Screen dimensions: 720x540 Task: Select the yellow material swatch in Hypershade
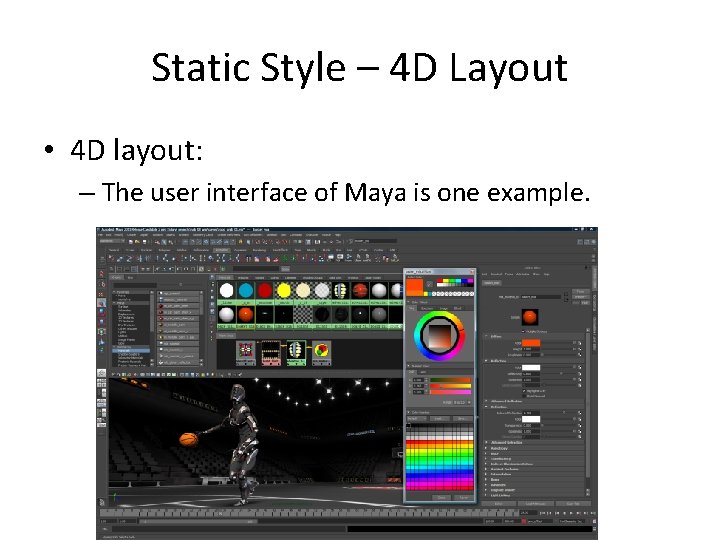click(x=284, y=291)
